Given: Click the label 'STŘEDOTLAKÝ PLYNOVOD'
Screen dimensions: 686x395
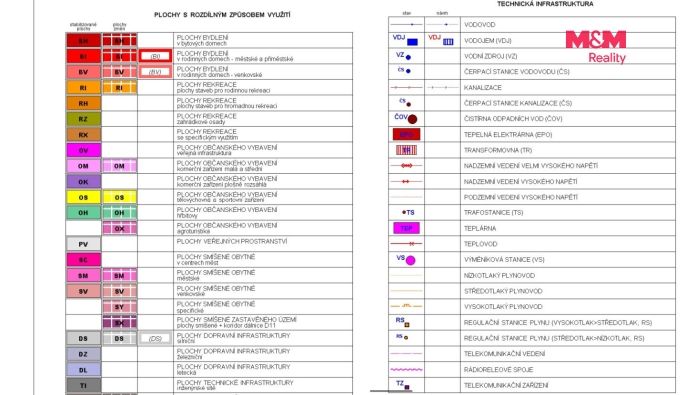Looking at the screenshot, I should click(503, 291).
